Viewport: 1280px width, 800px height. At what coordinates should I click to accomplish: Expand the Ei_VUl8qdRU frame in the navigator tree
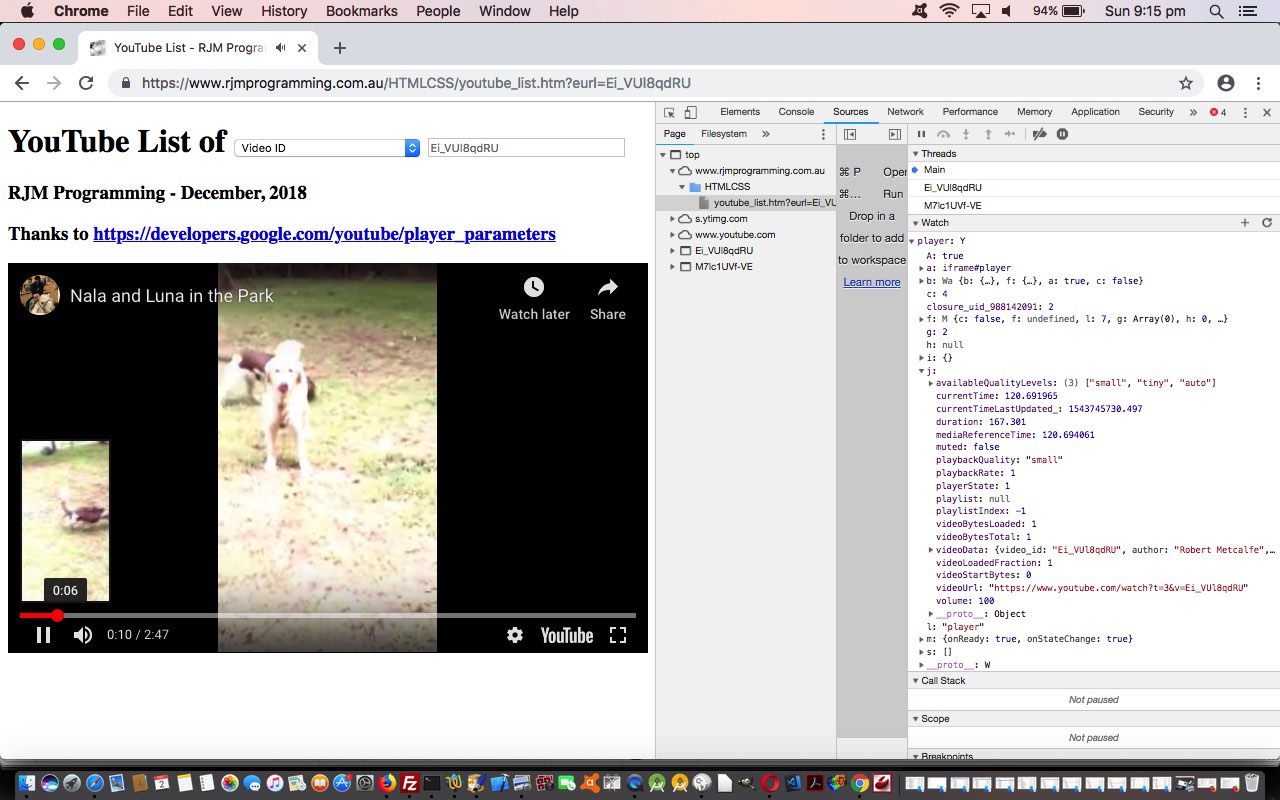(672, 251)
